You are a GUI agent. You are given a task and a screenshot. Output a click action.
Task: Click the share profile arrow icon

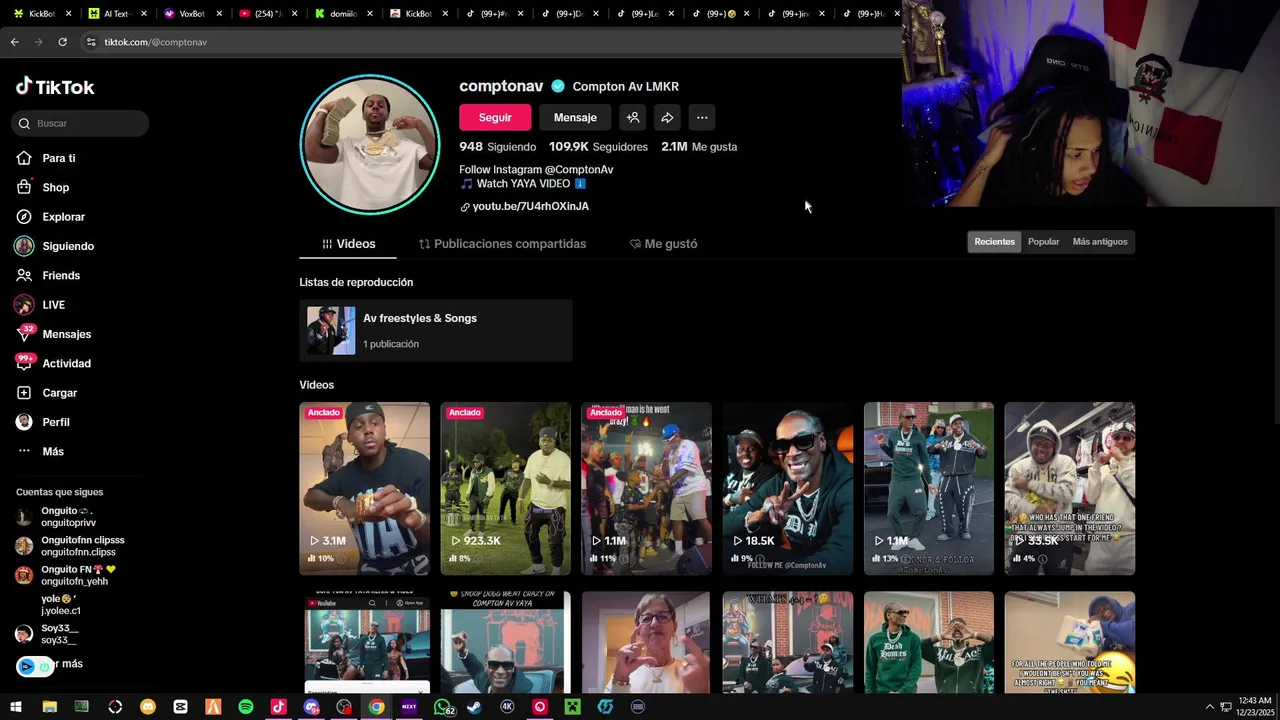pyautogui.click(x=667, y=118)
